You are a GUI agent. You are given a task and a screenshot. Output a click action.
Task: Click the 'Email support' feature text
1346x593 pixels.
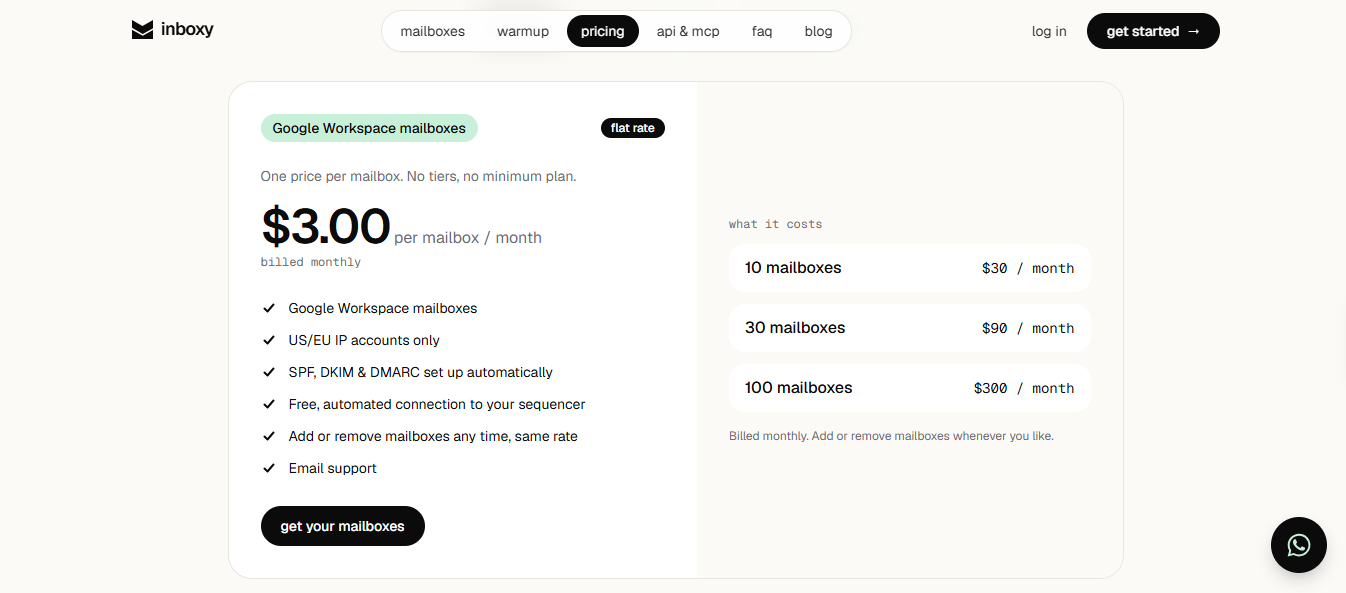point(333,468)
